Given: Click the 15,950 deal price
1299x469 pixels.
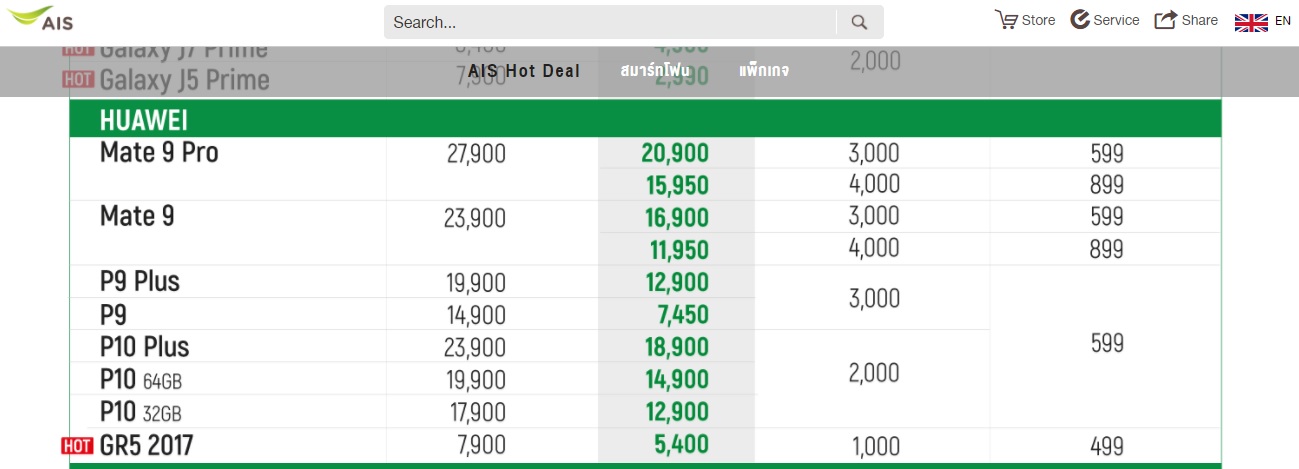Looking at the screenshot, I should click(x=677, y=186).
